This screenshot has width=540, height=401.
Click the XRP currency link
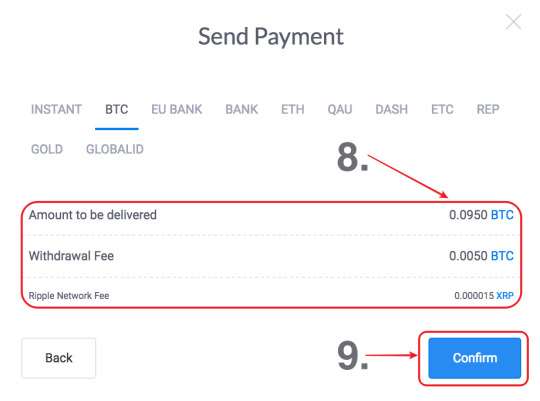click(x=505, y=296)
